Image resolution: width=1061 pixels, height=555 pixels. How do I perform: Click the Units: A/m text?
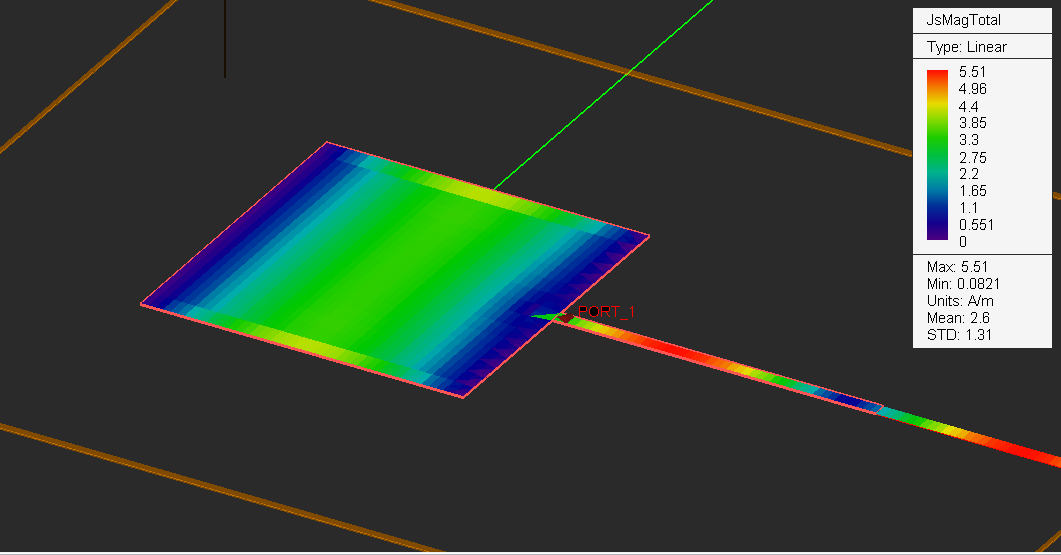pyautogui.click(x=960, y=301)
